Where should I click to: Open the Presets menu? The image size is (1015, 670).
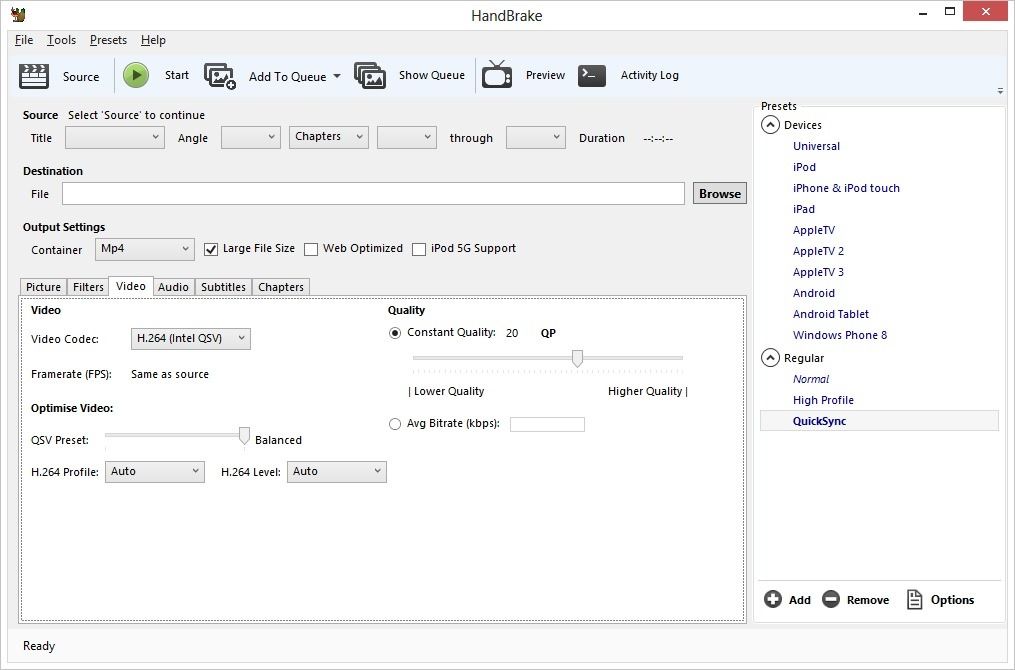[x=108, y=40]
